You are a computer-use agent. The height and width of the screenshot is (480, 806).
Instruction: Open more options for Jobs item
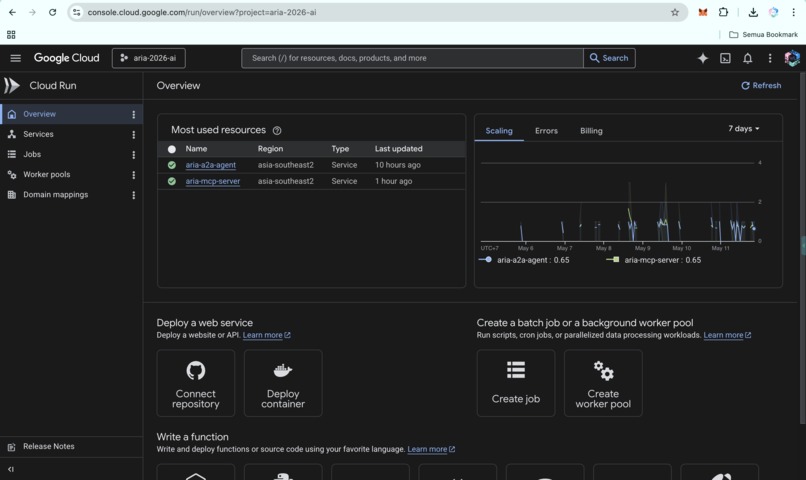(x=134, y=155)
